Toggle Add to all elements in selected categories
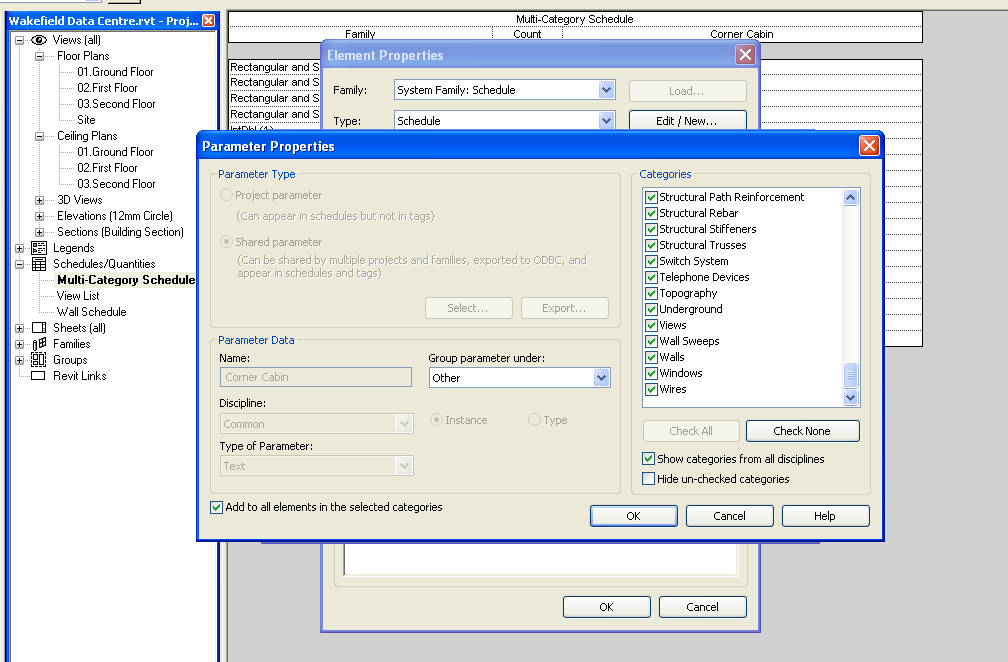The width and height of the screenshot is (1008, 662). click(217, 507)
